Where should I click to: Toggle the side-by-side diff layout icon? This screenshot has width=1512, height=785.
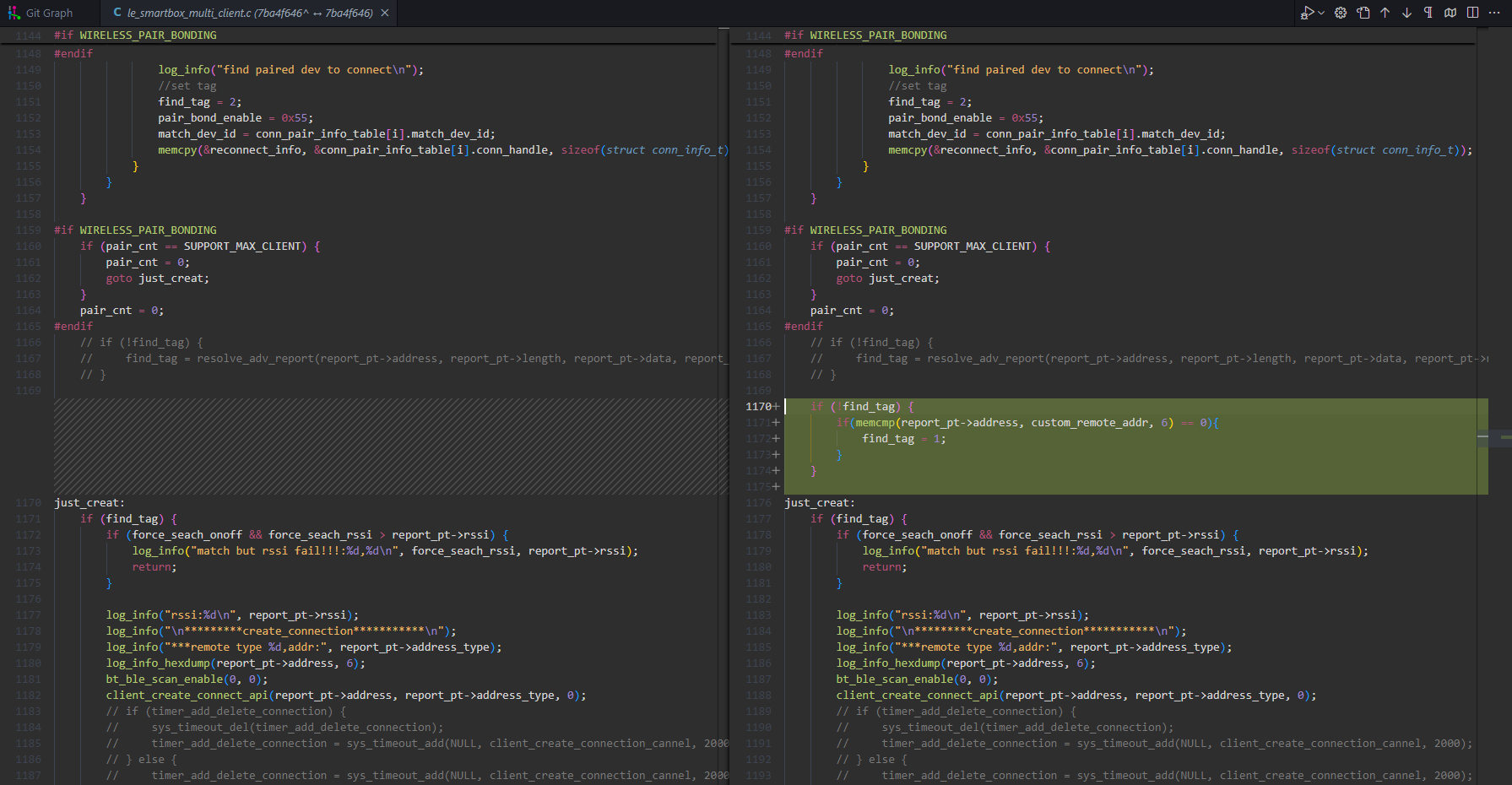point(1472,13)
